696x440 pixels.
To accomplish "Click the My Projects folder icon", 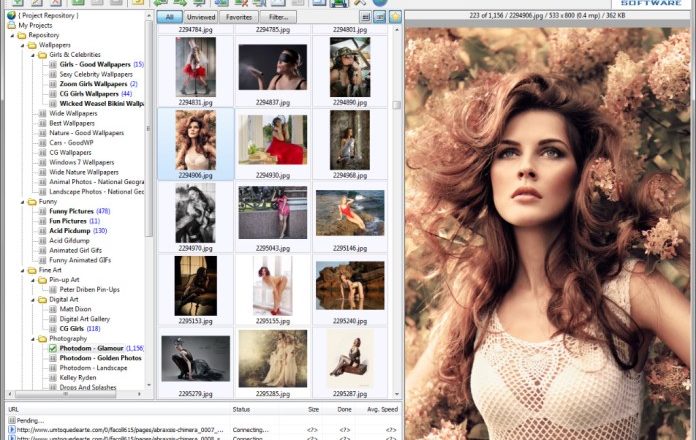I will pyautogui.click(x=10, y=25).
